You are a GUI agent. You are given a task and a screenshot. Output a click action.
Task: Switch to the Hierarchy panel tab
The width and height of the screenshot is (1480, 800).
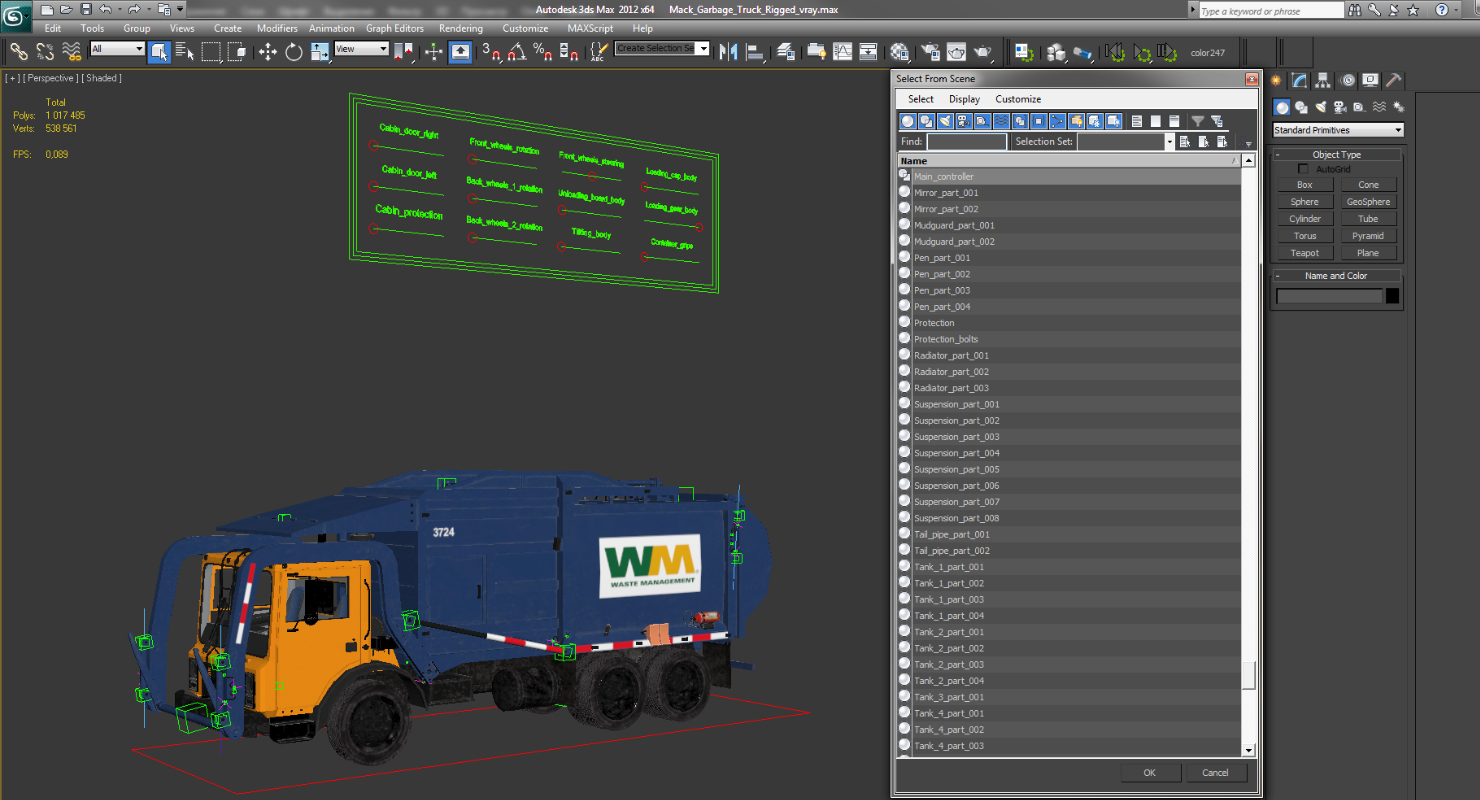1323,81
